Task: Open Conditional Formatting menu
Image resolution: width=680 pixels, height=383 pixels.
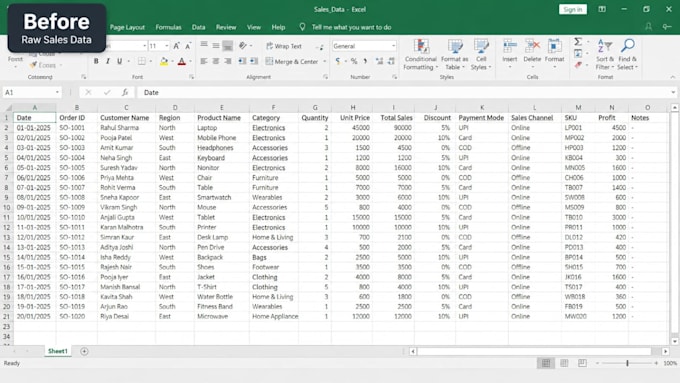Action: (x=420, y=55)
